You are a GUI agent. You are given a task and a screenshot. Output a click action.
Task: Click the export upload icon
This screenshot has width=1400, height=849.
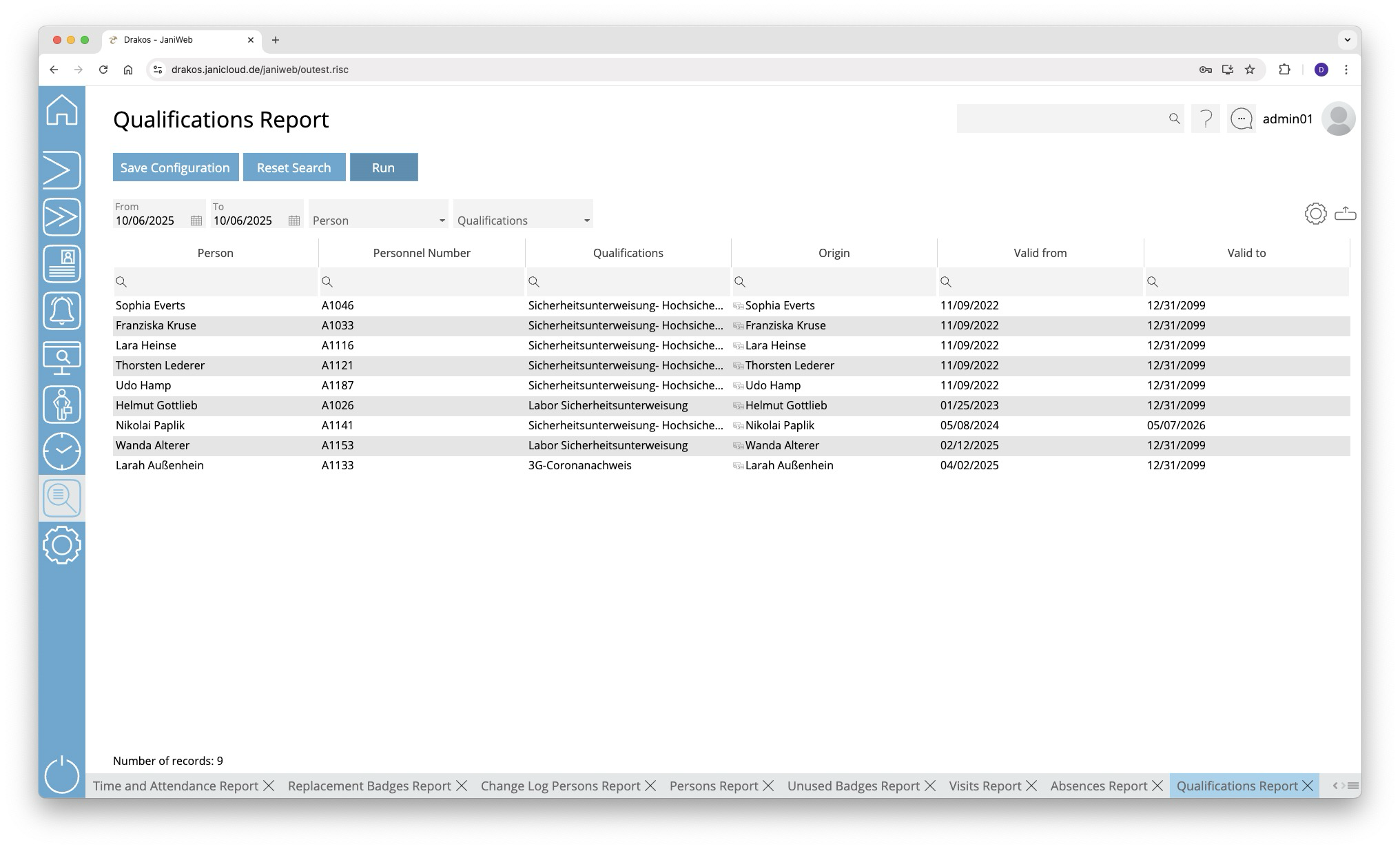click(1345, 214)
